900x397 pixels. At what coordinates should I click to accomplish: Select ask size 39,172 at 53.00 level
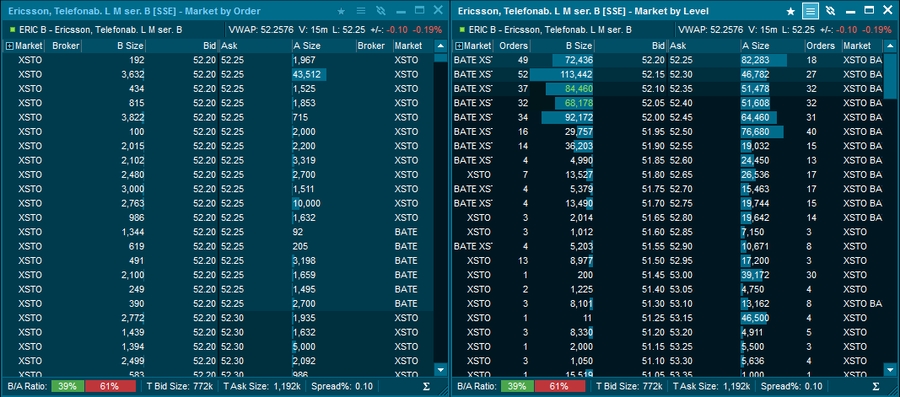click(755, 275)
